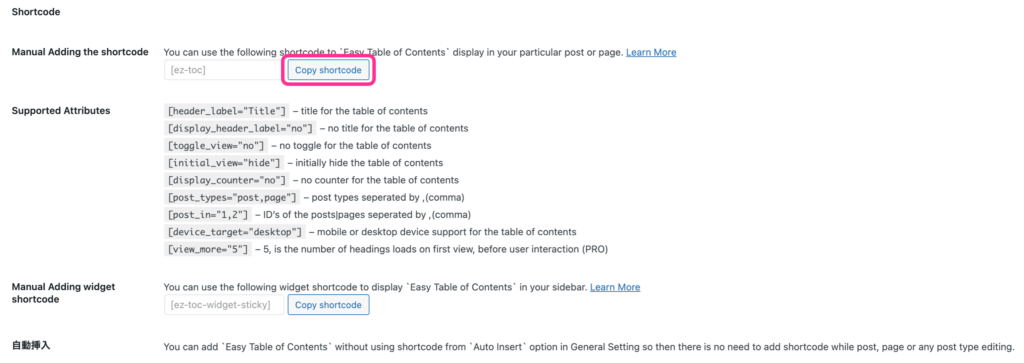Screen dimensions: 1024x363
Task: Click the Manual Adding the shortcode label
Action: [x=80, y=52]
